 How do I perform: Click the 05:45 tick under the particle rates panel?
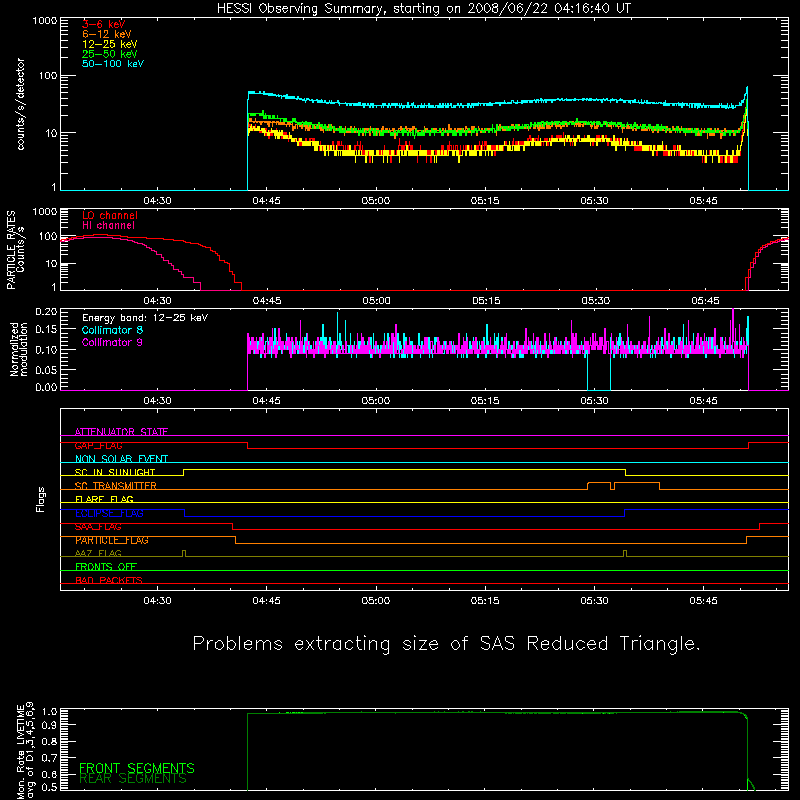(706, 301)
